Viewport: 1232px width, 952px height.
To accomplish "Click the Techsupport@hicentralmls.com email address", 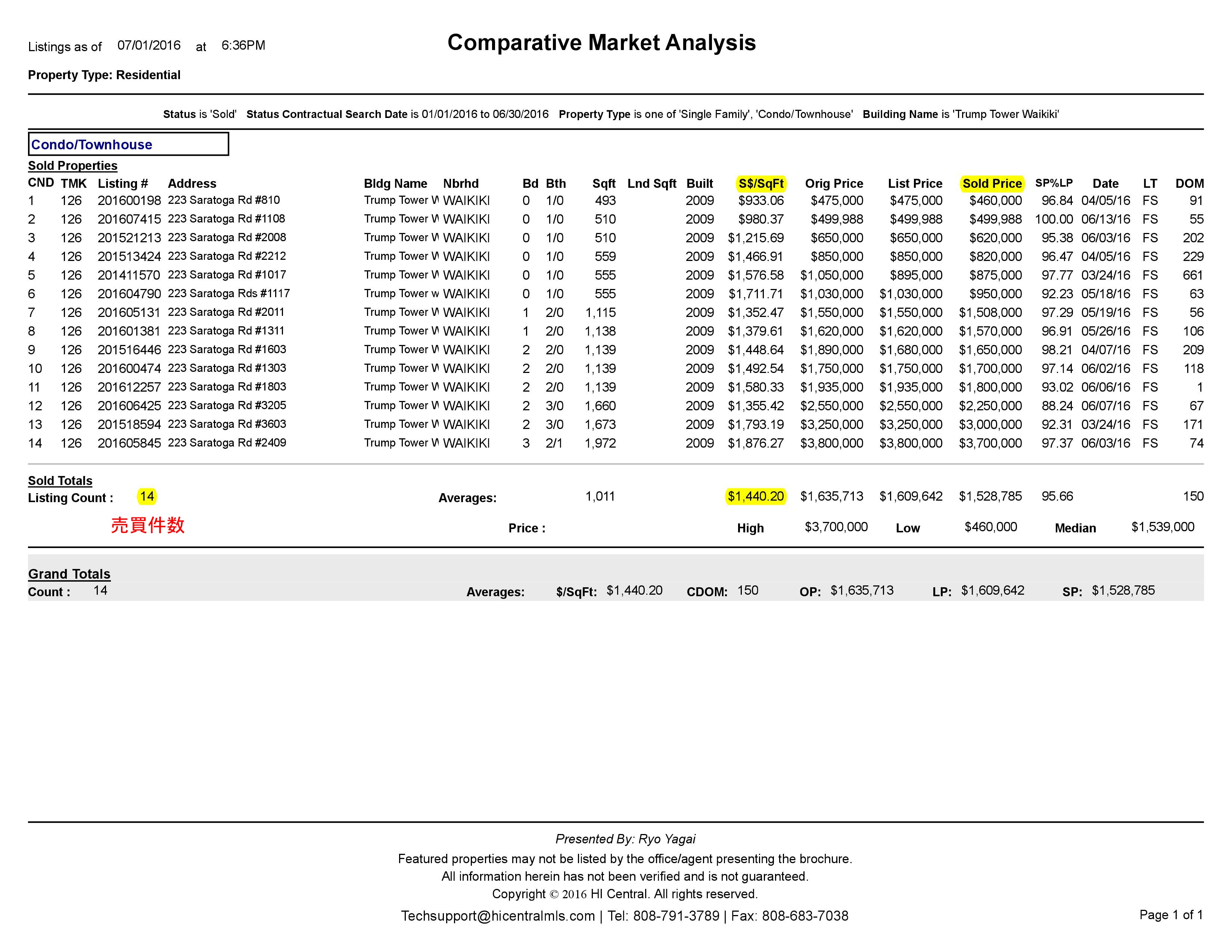I will pos(498,916).
